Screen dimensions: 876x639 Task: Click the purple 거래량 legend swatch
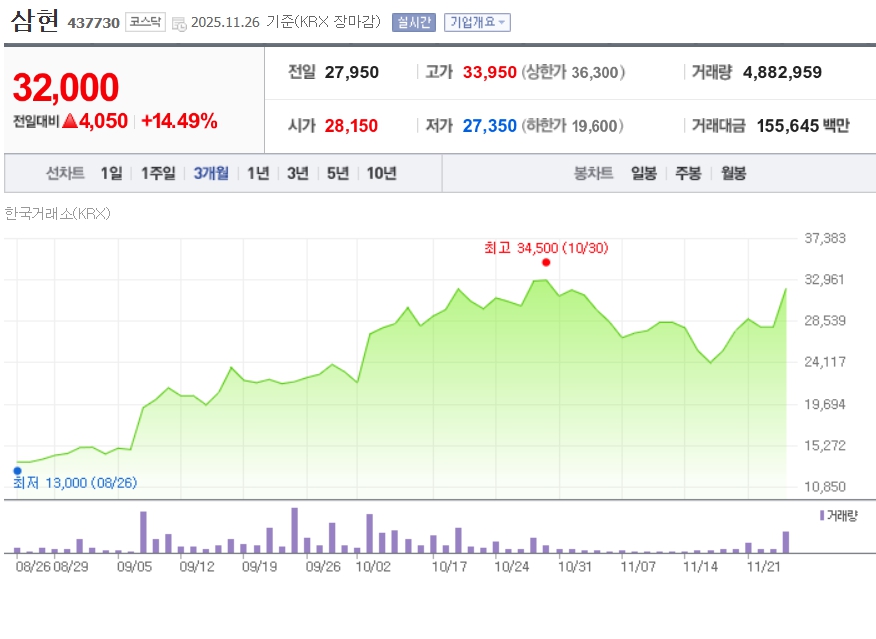click(821, 515)
